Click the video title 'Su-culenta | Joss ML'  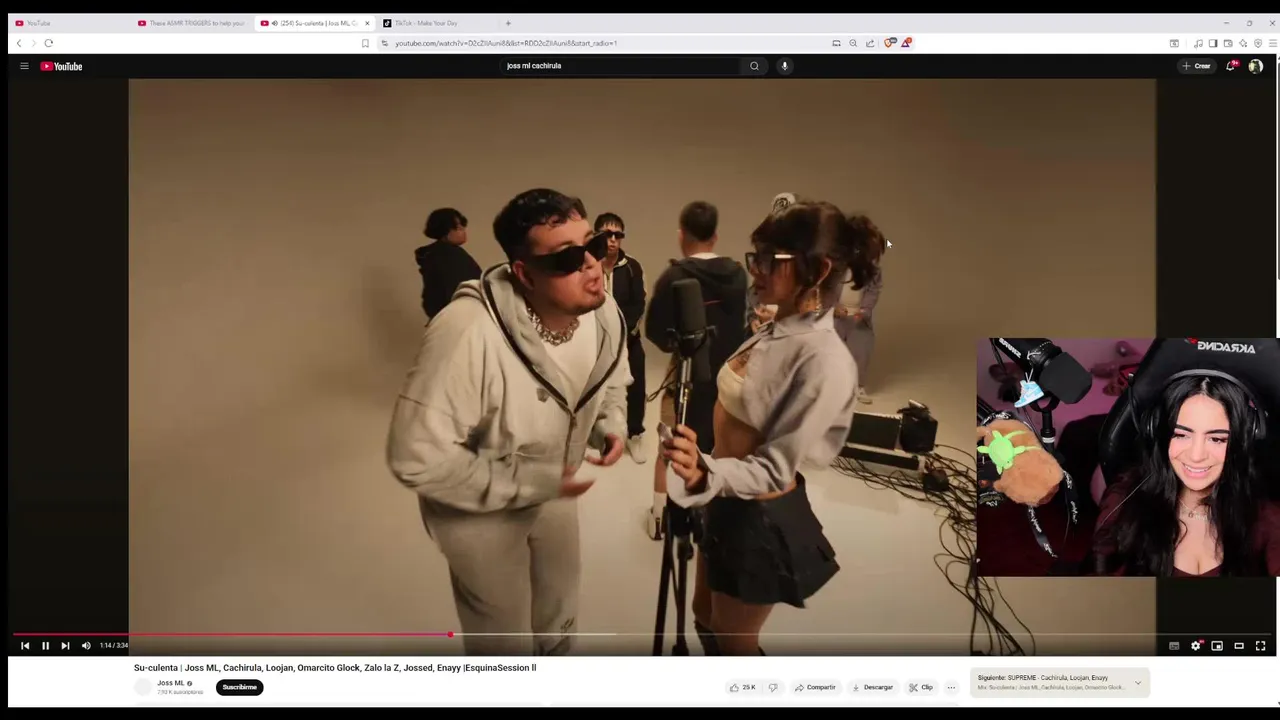(335, 668)
